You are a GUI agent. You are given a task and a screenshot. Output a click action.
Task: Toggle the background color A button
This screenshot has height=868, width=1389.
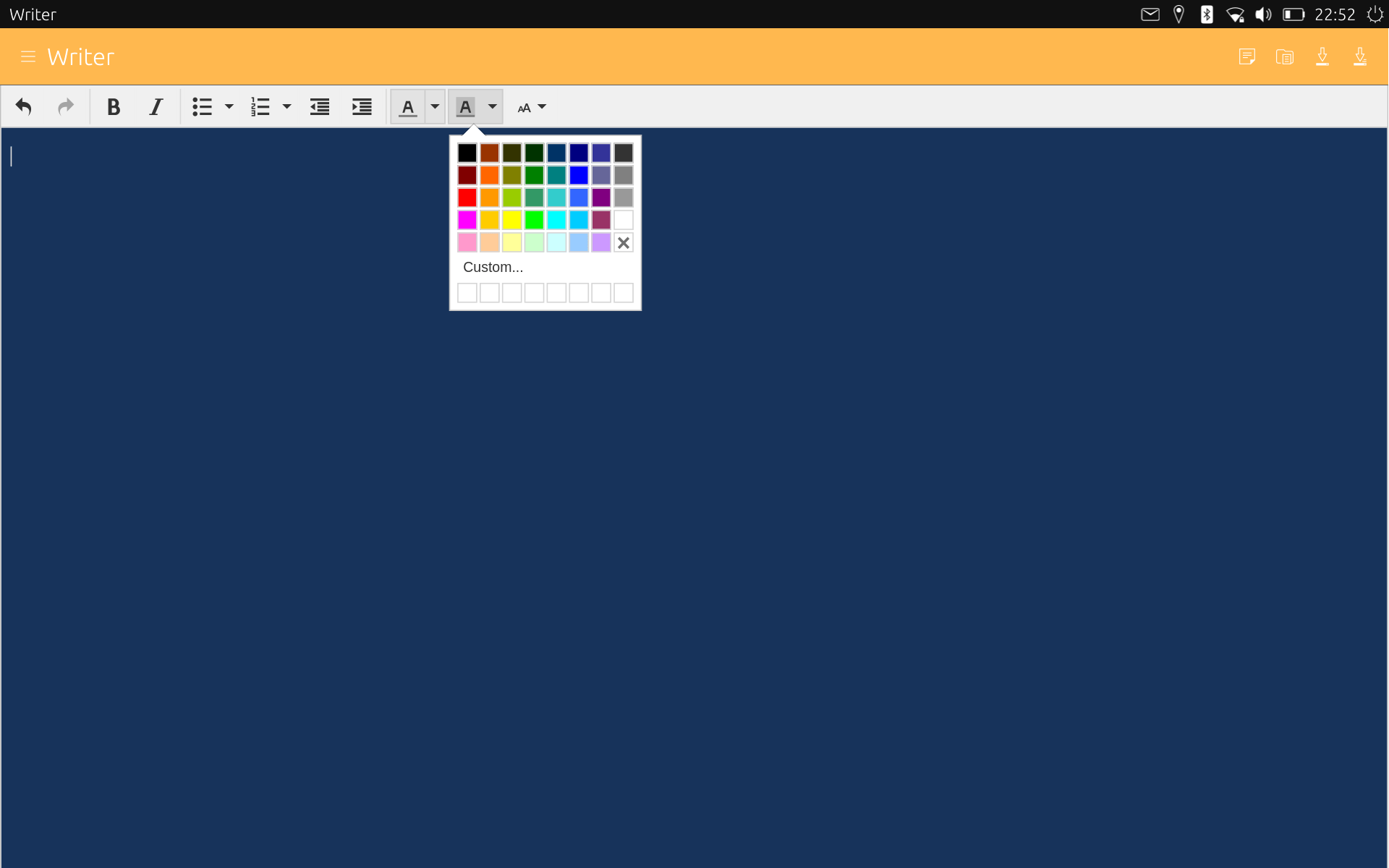[466, 107]
